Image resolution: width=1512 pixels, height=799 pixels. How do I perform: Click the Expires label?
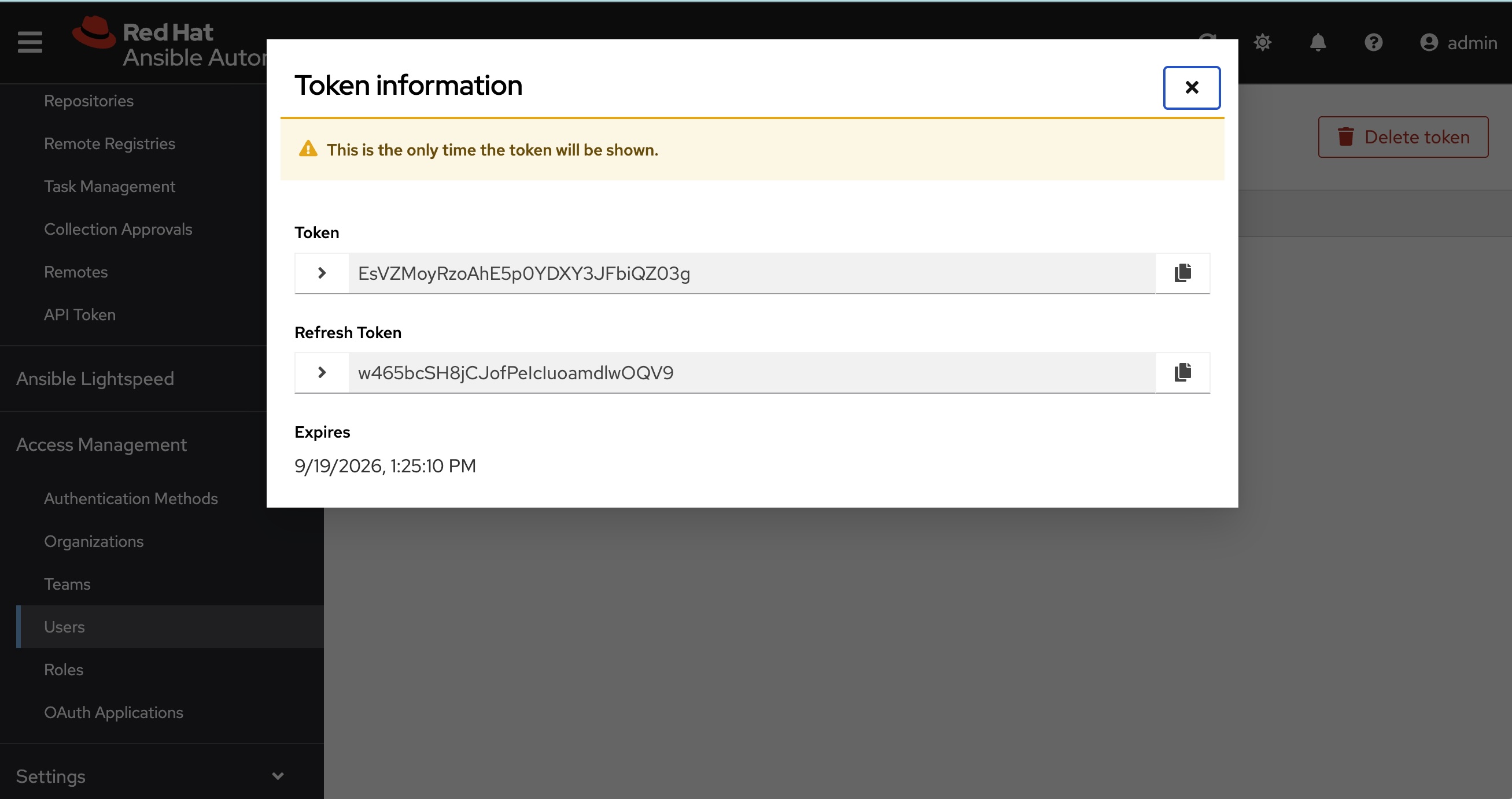click(322, 432)
